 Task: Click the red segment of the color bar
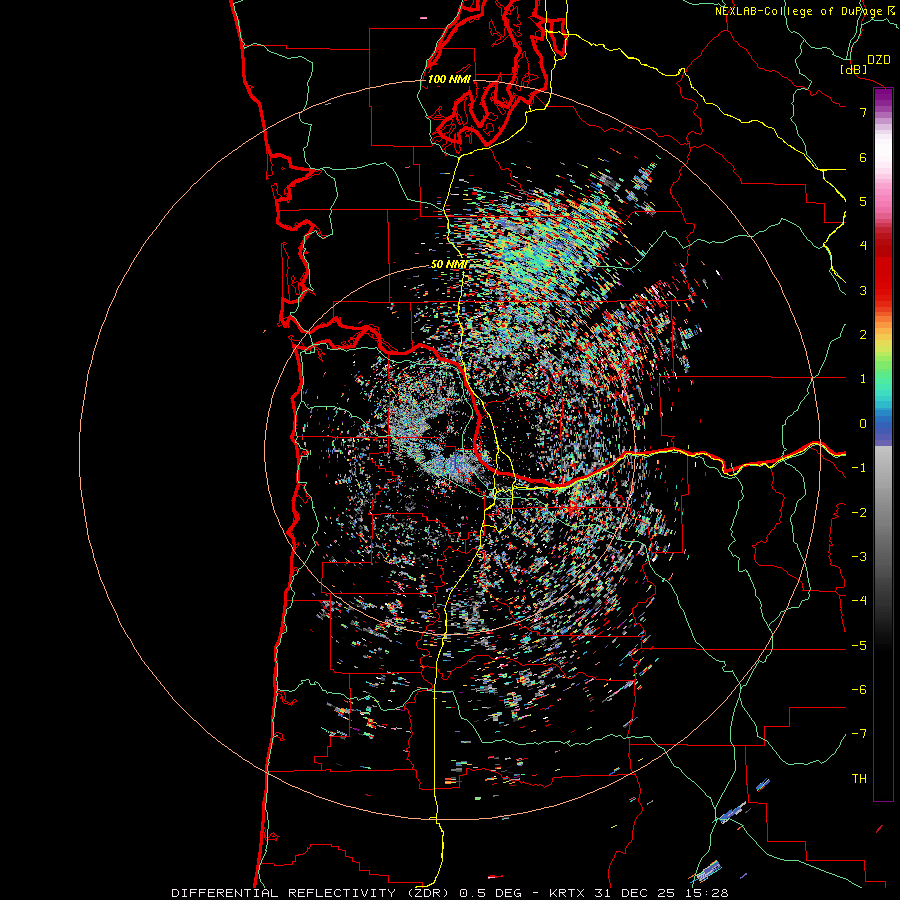click(883, 270)
